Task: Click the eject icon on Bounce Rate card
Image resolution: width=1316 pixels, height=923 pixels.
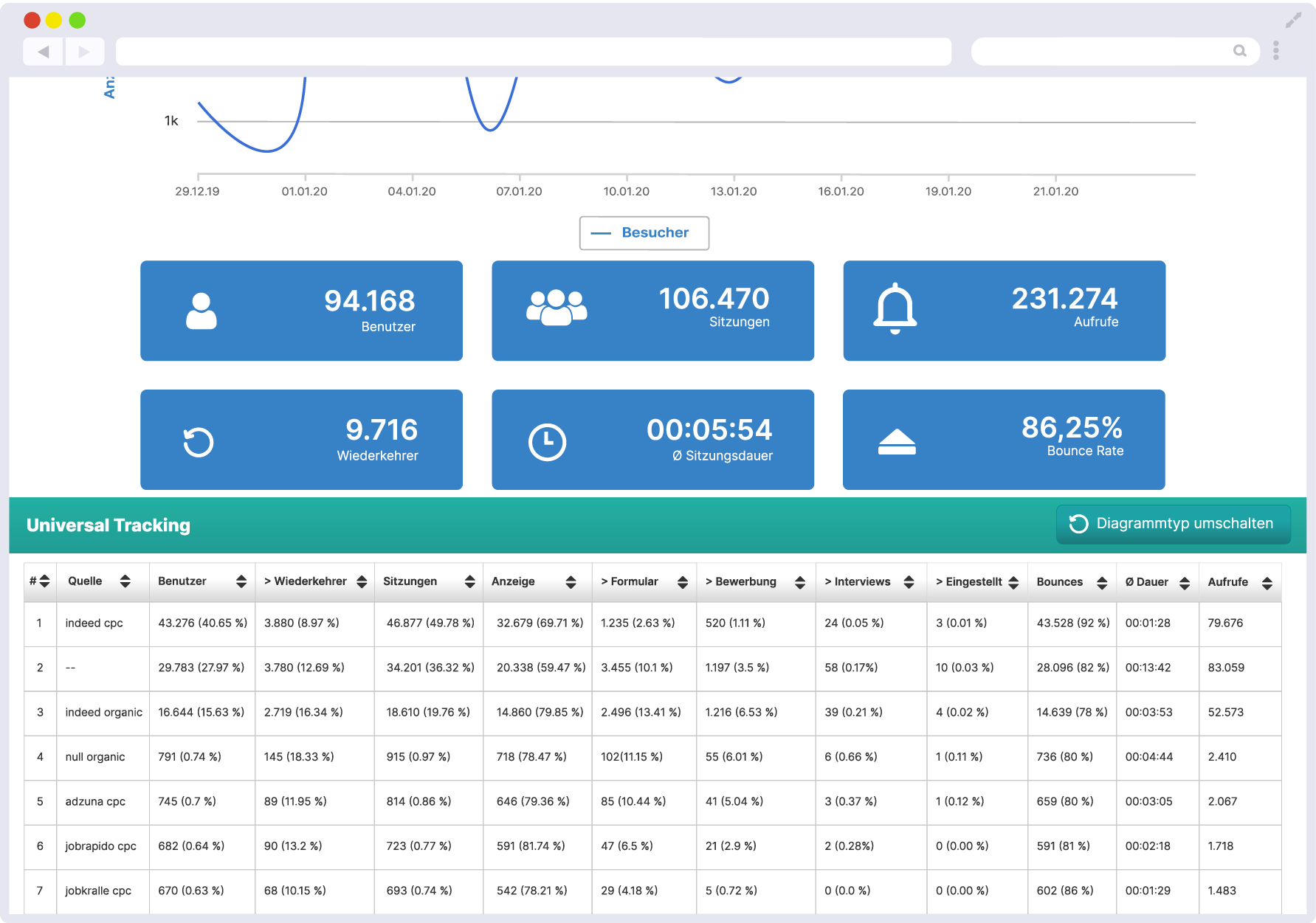Action: [897, 441]
